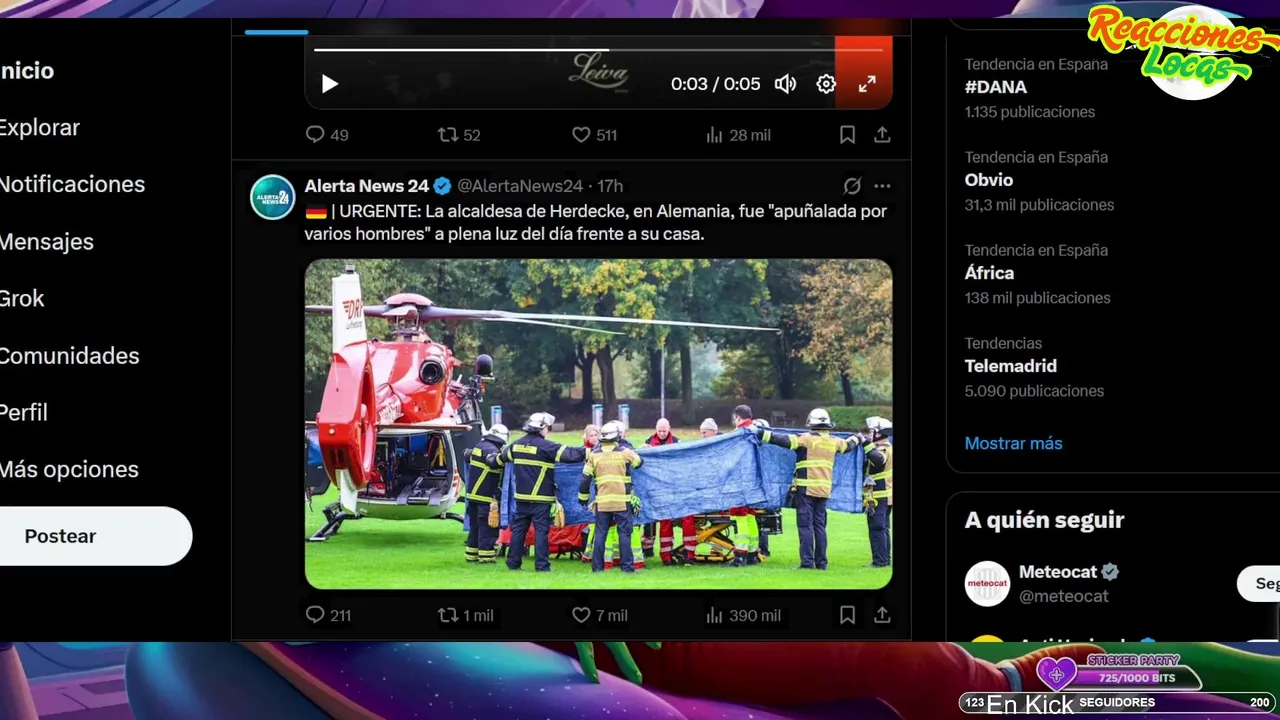Bookmark the top video post

click(847, 135)
